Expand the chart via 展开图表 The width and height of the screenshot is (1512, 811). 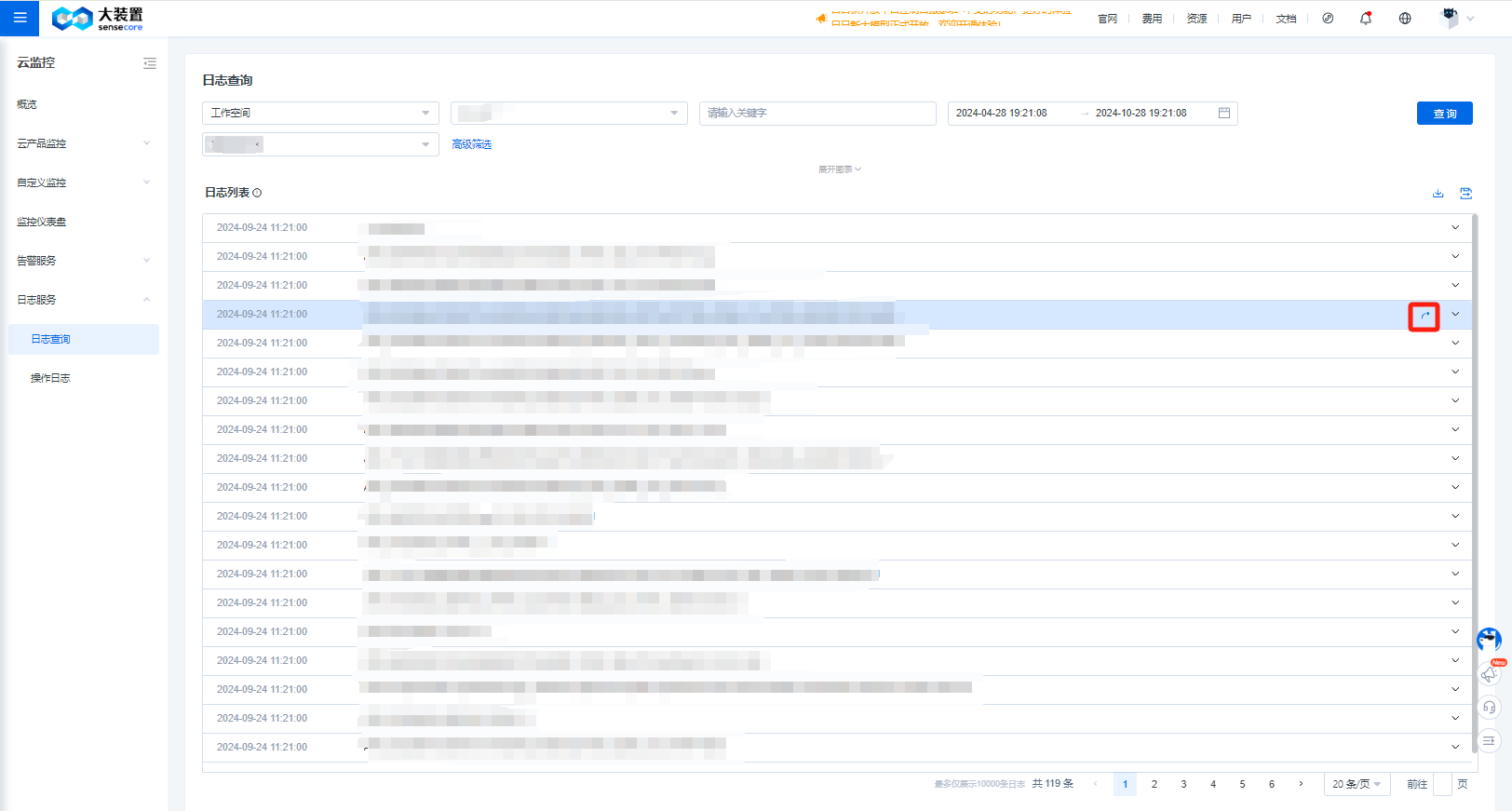(x=840, y=169)
